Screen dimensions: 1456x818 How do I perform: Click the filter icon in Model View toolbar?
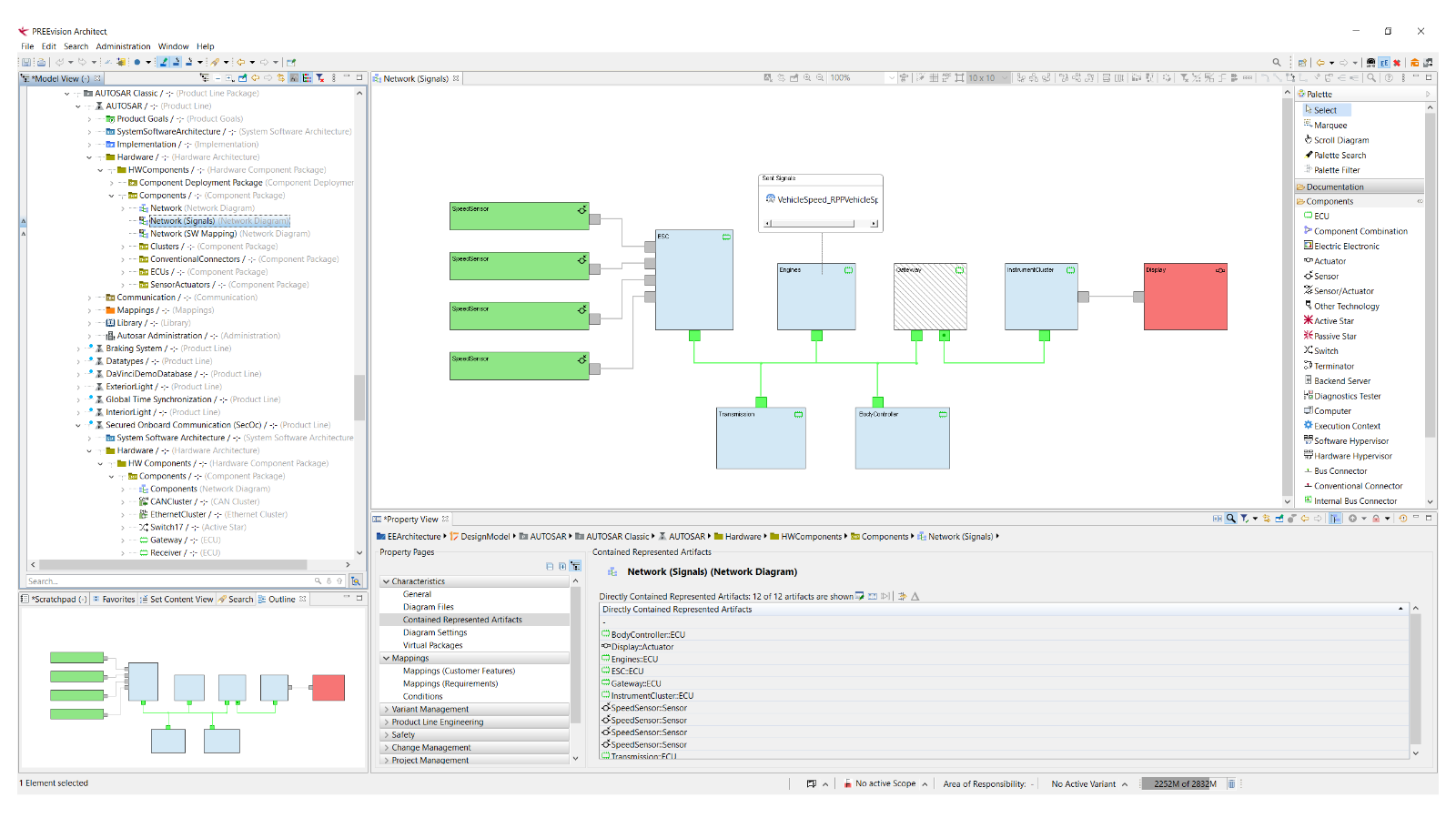[x=320, y=78]
